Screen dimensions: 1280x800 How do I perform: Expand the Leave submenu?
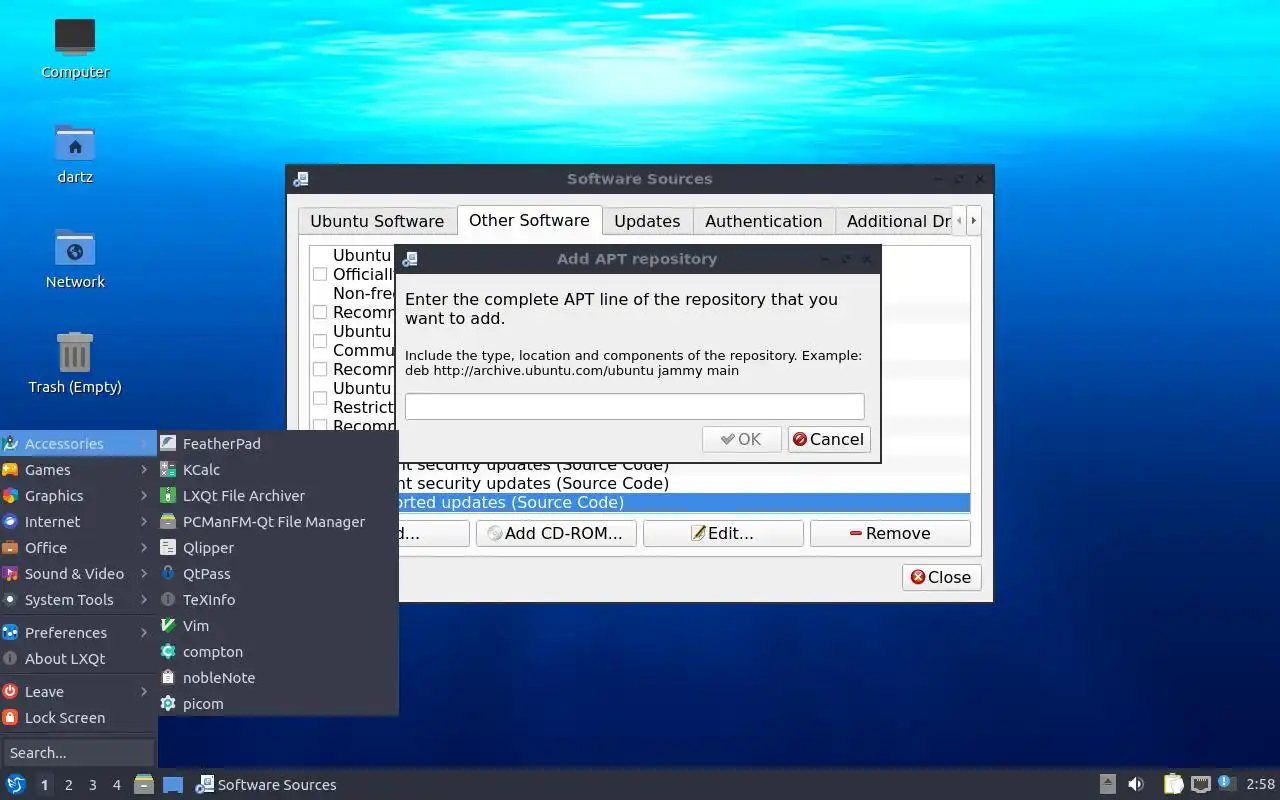tap(78, 692)
